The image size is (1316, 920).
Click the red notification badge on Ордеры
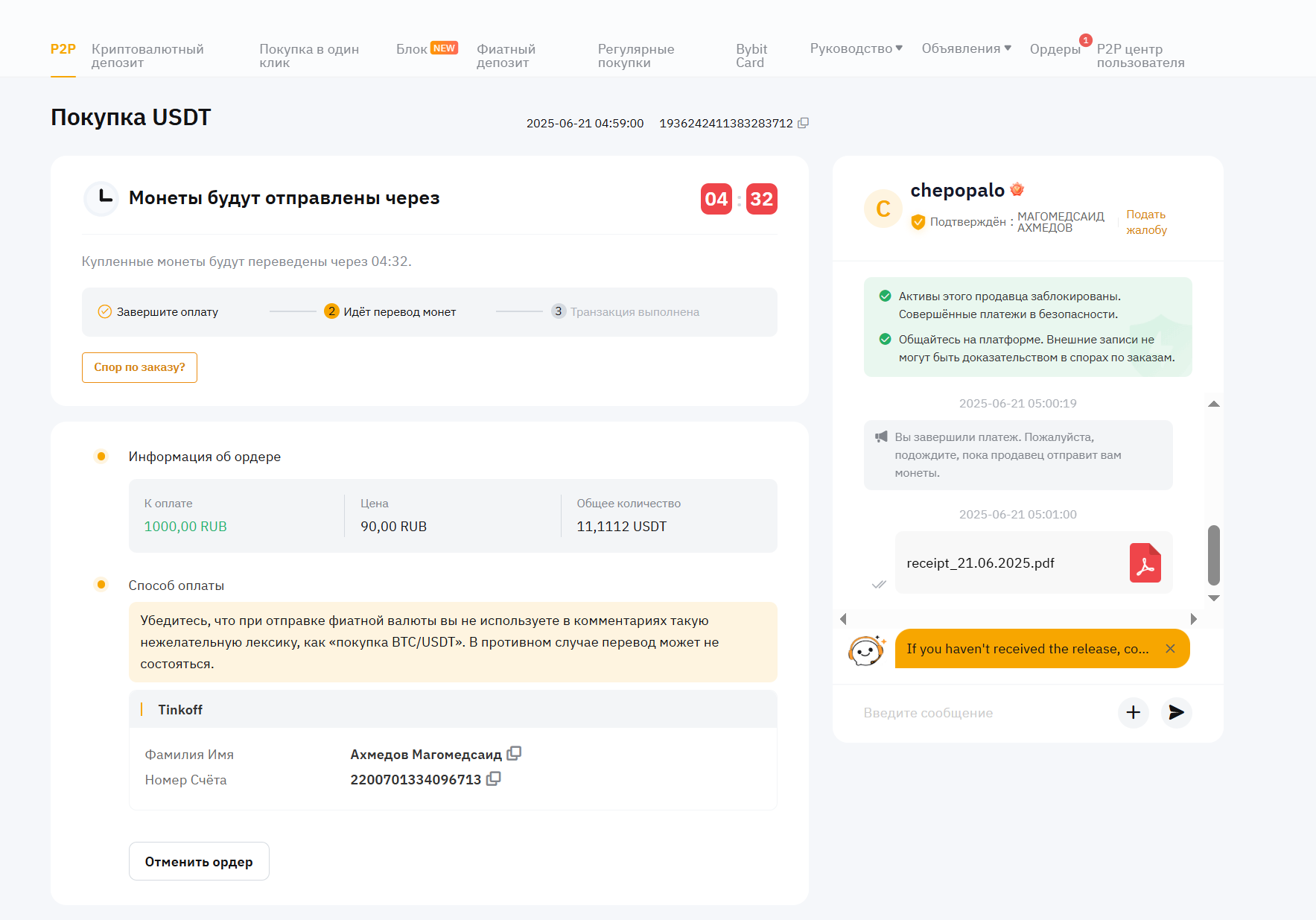[1086, 40]
